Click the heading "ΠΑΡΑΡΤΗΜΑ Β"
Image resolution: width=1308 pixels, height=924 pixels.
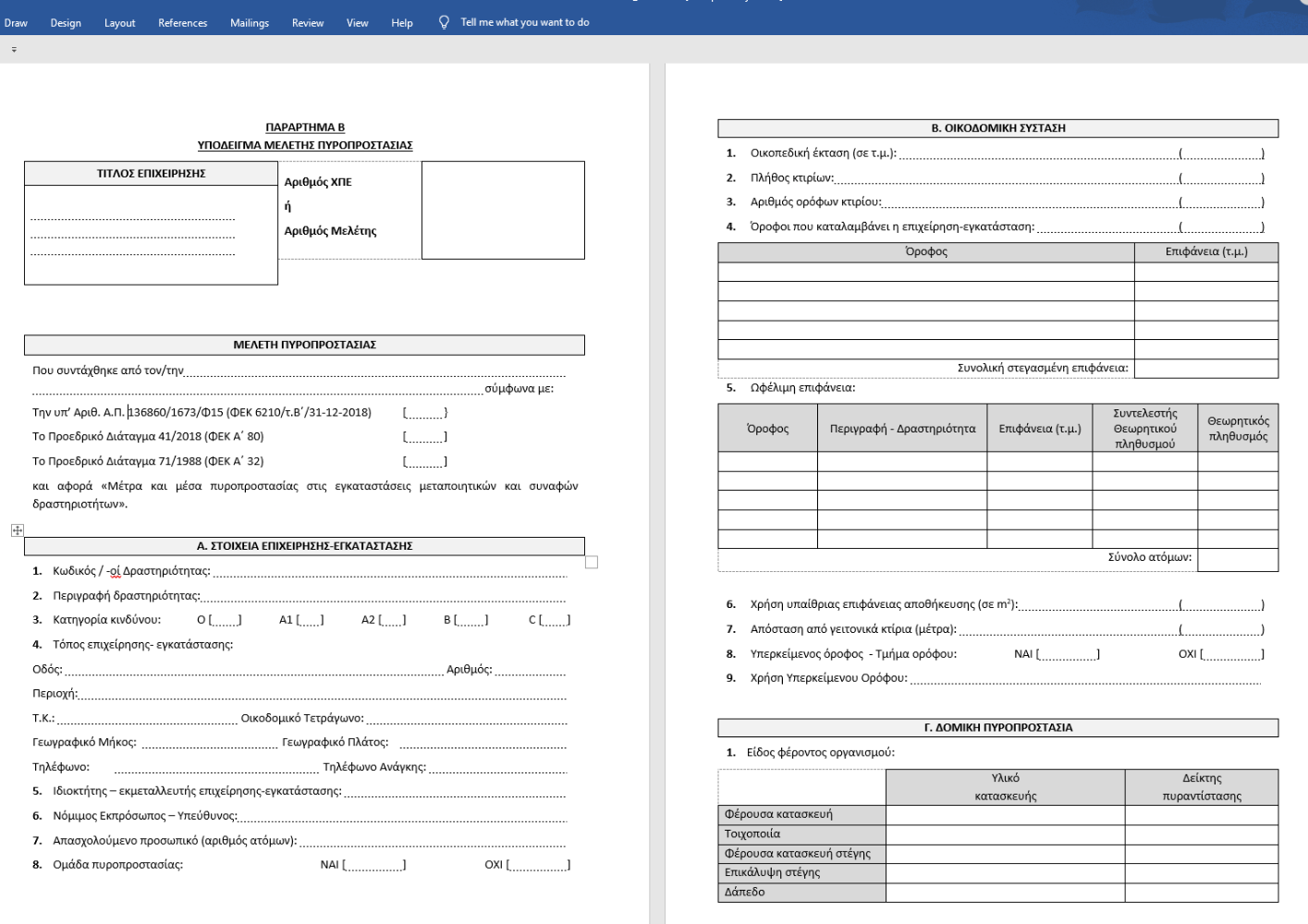(x=305, y=128)
